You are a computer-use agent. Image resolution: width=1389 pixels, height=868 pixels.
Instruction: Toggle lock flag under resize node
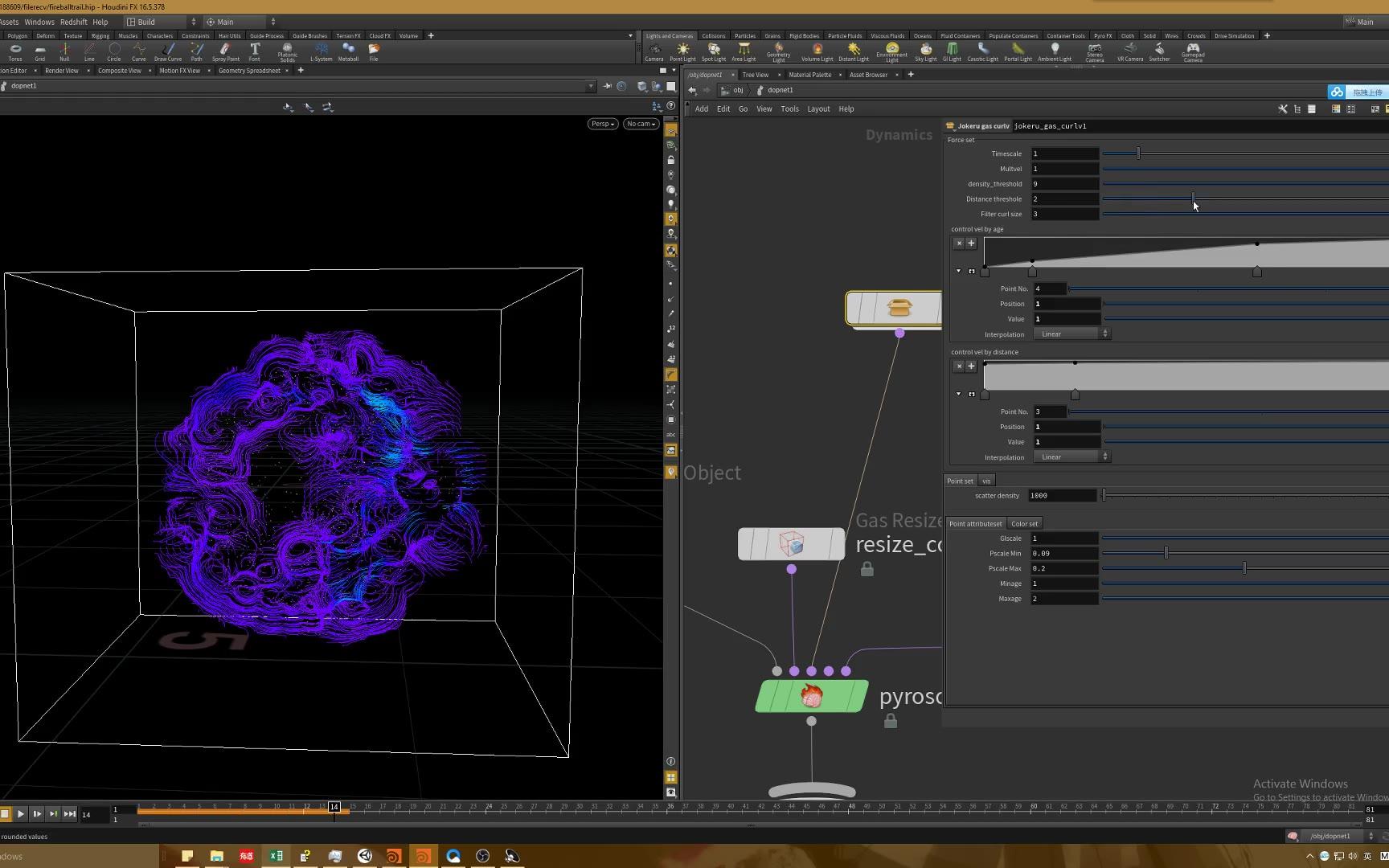tap(867, 569)
